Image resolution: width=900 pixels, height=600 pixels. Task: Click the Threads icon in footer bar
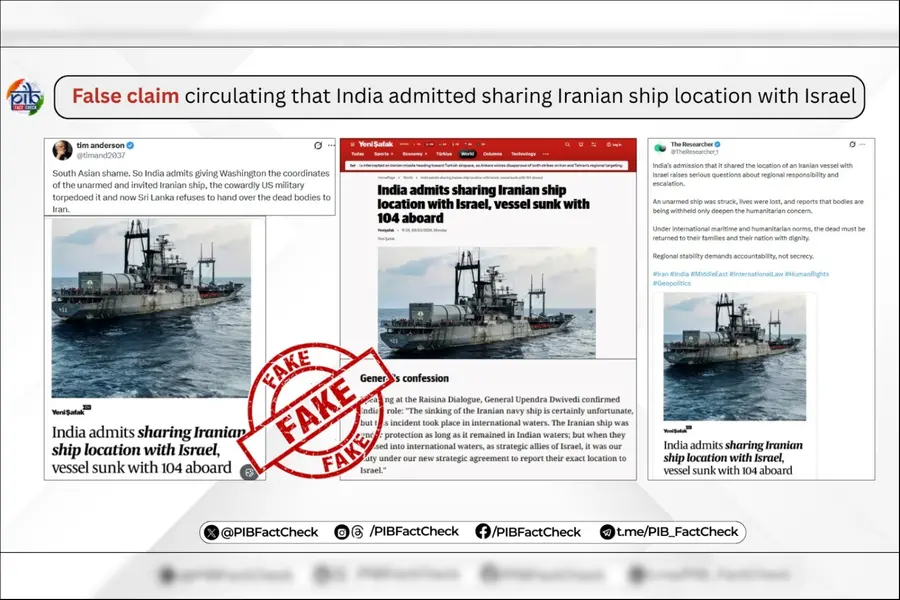pos(357,532)
